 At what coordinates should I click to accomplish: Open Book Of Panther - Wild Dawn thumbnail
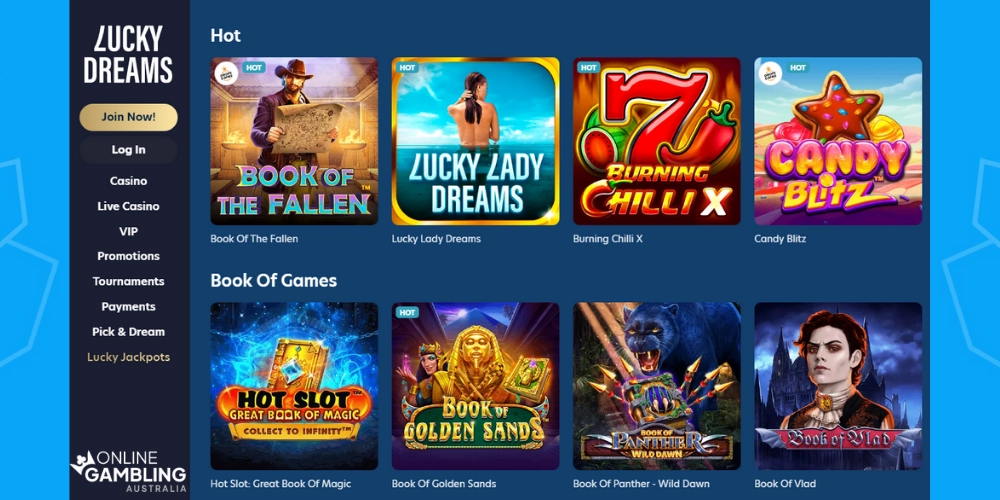point(657,386)
